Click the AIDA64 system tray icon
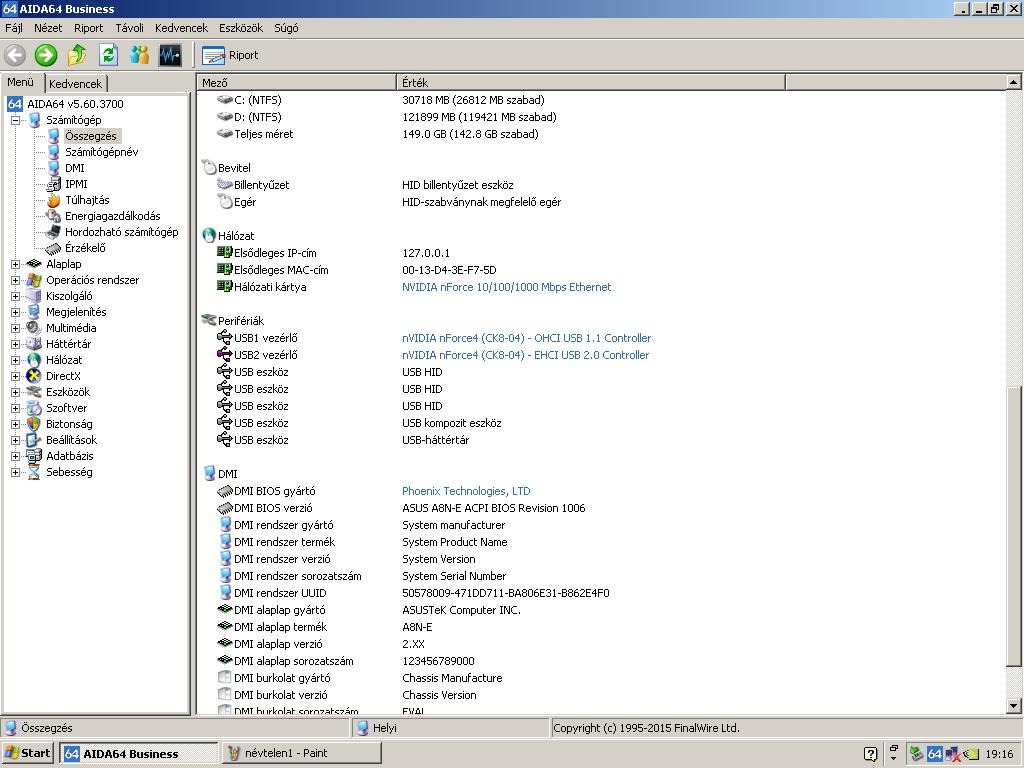This screenshot has width=1024, height=768. pyautogui.click(x=935, y=754)
